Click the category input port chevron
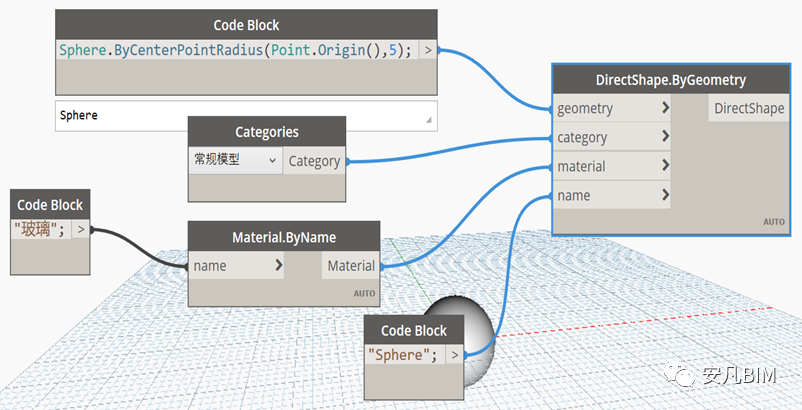The height and width of the screenshot is (410, 802). click(666, 137)
